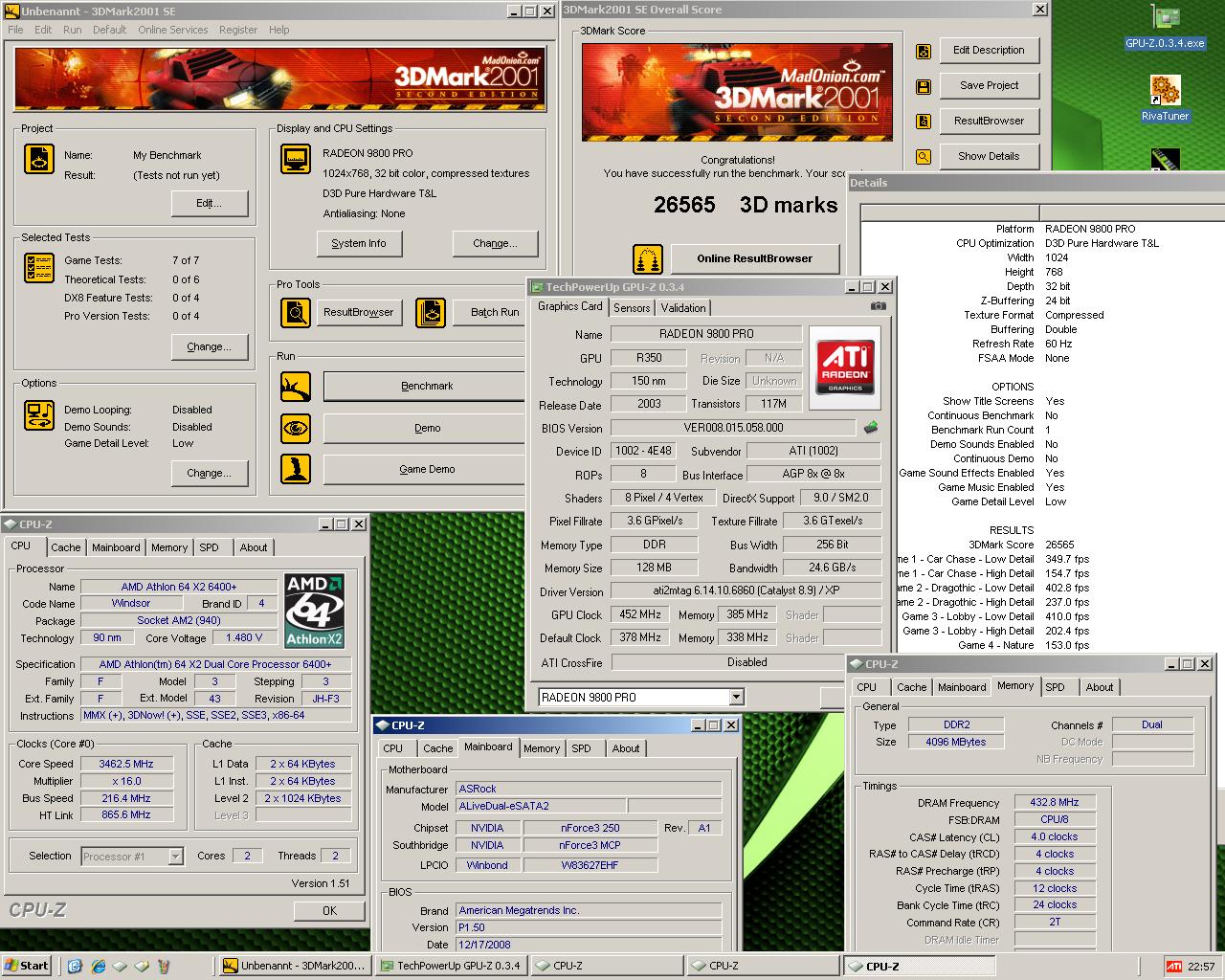Click the Core Speed value 3462.5 MHz

[x=126, y=764]
